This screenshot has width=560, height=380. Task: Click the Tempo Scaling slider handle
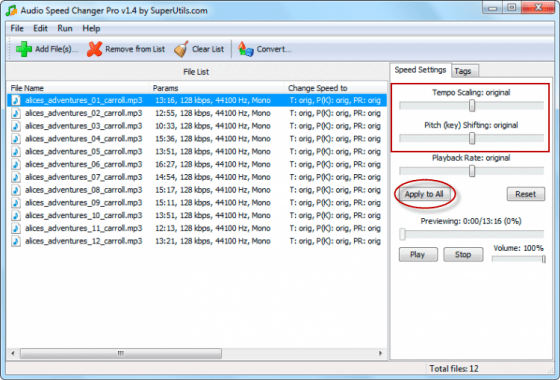pos(472,106)
